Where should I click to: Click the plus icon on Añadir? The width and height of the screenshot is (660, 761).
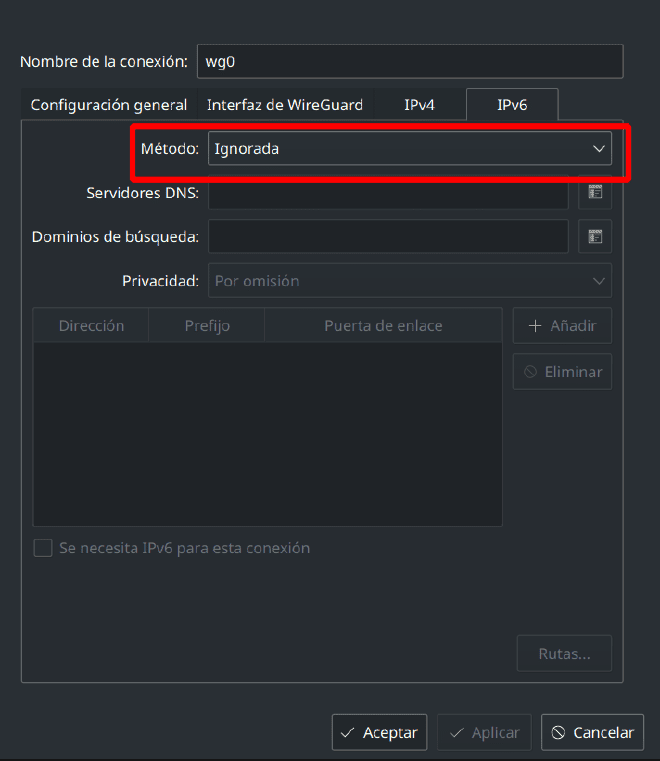[x=535, y=326]
